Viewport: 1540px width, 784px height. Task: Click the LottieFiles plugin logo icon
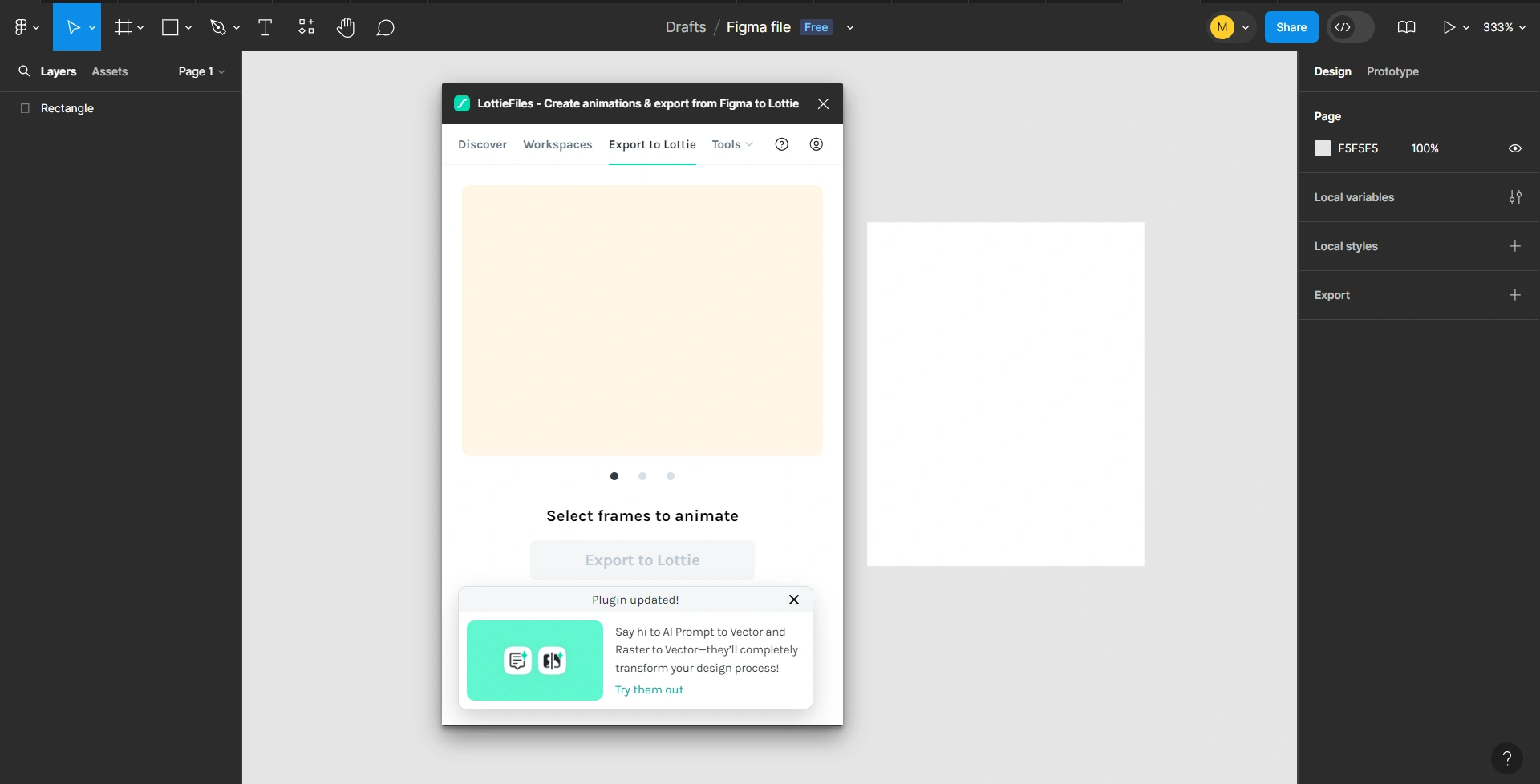[x=462, y=103]
